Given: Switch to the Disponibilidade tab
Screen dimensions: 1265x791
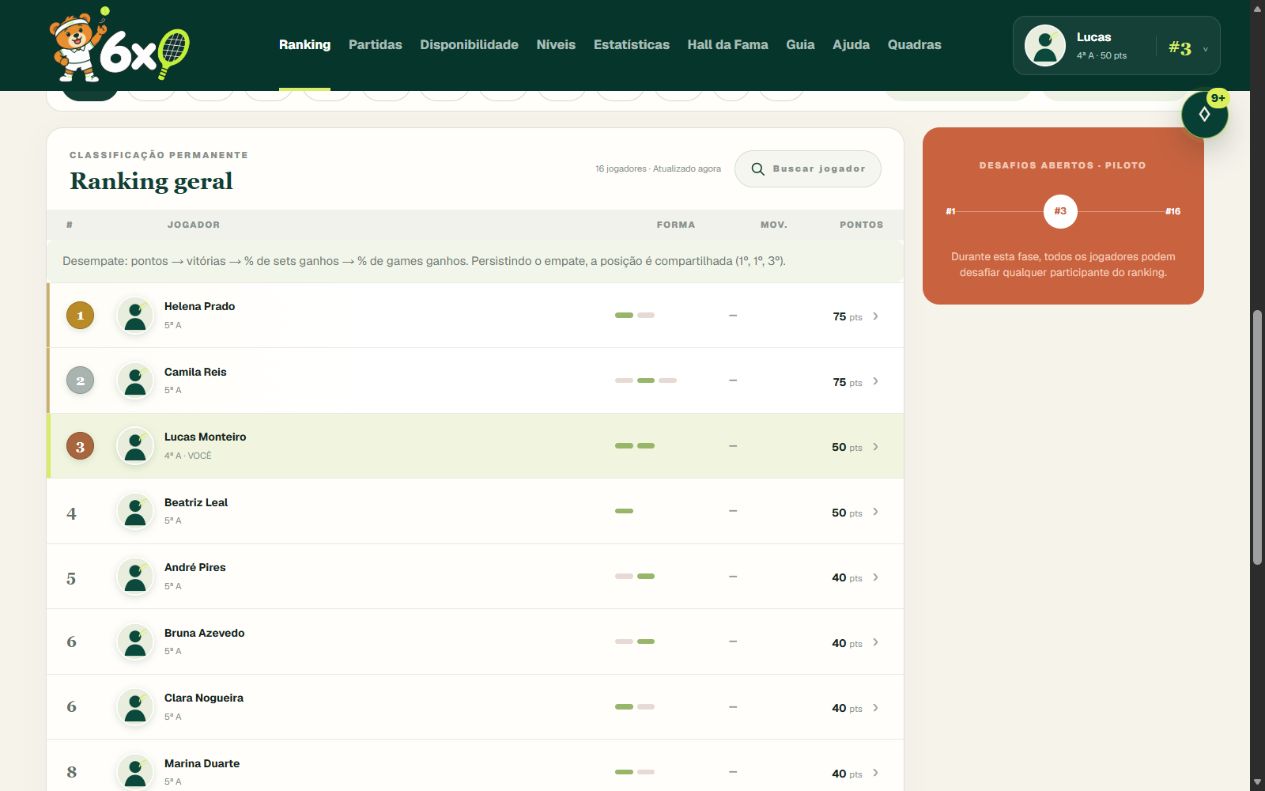Looking at the screenshot, I should pos(469,45).
